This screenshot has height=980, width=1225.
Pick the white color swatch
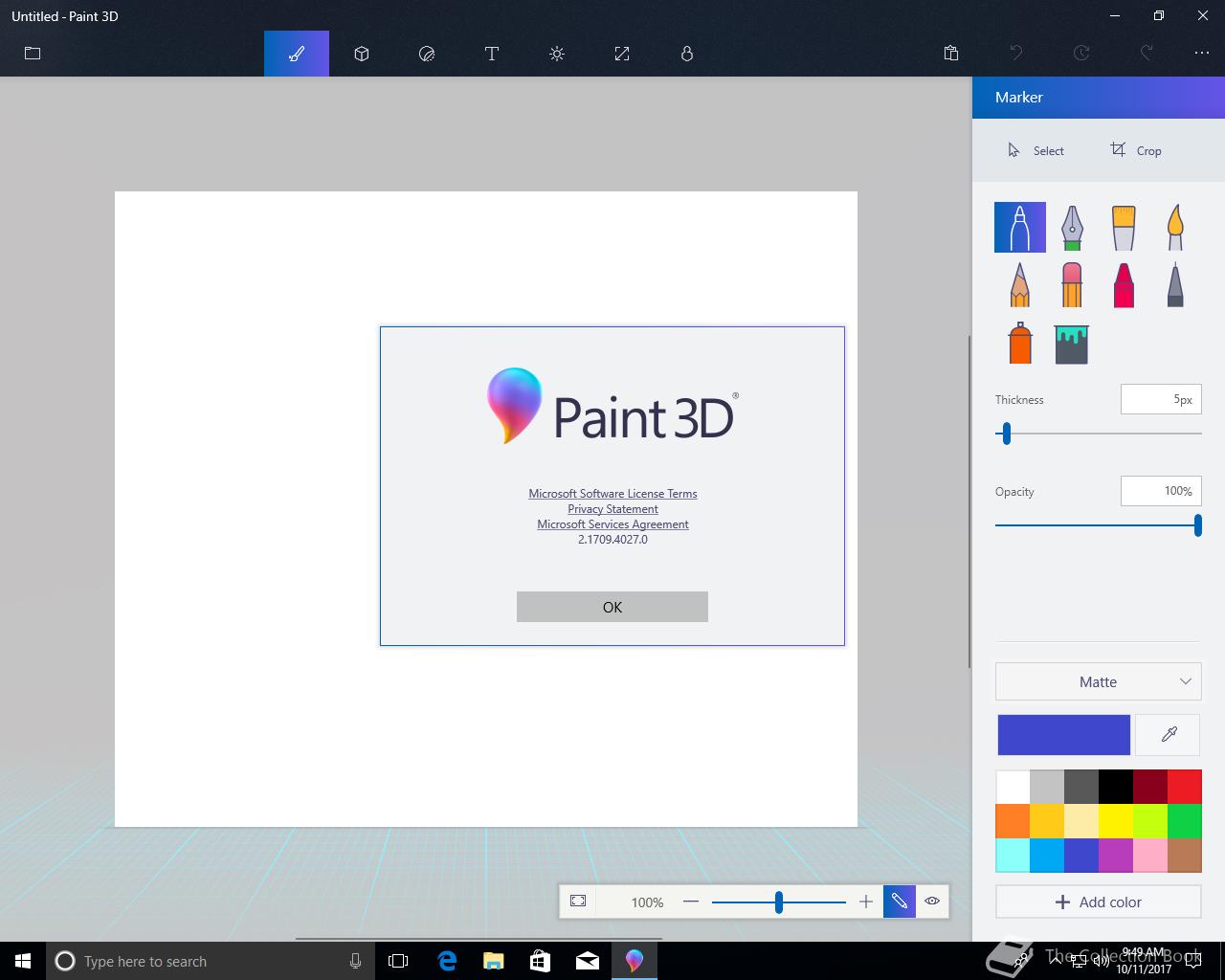(x=1013, y=787)
